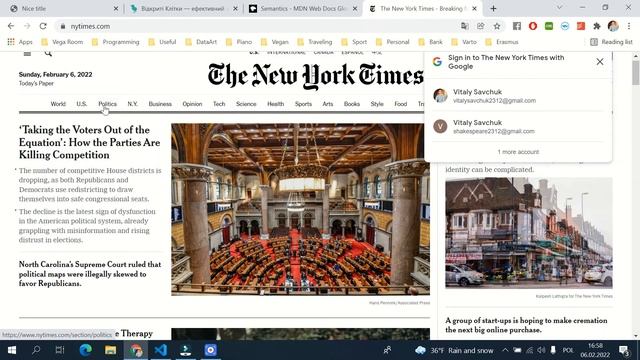Viewport: 640px width, 360px height.
Task: Open the Rain and snow weather widget
Action: pyautogui.click(x=454, y=350)
